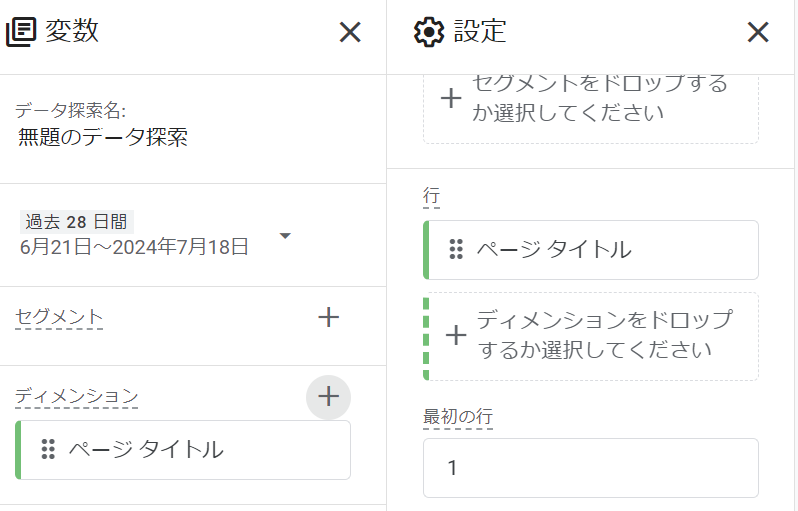Add a new dimension with plus icon

[328, 396]
